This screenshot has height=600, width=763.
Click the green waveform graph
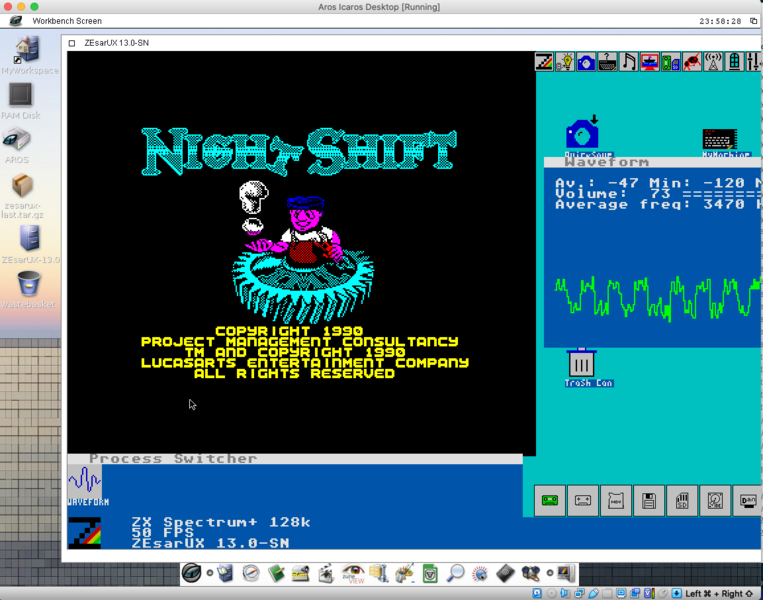pos(657,298)
